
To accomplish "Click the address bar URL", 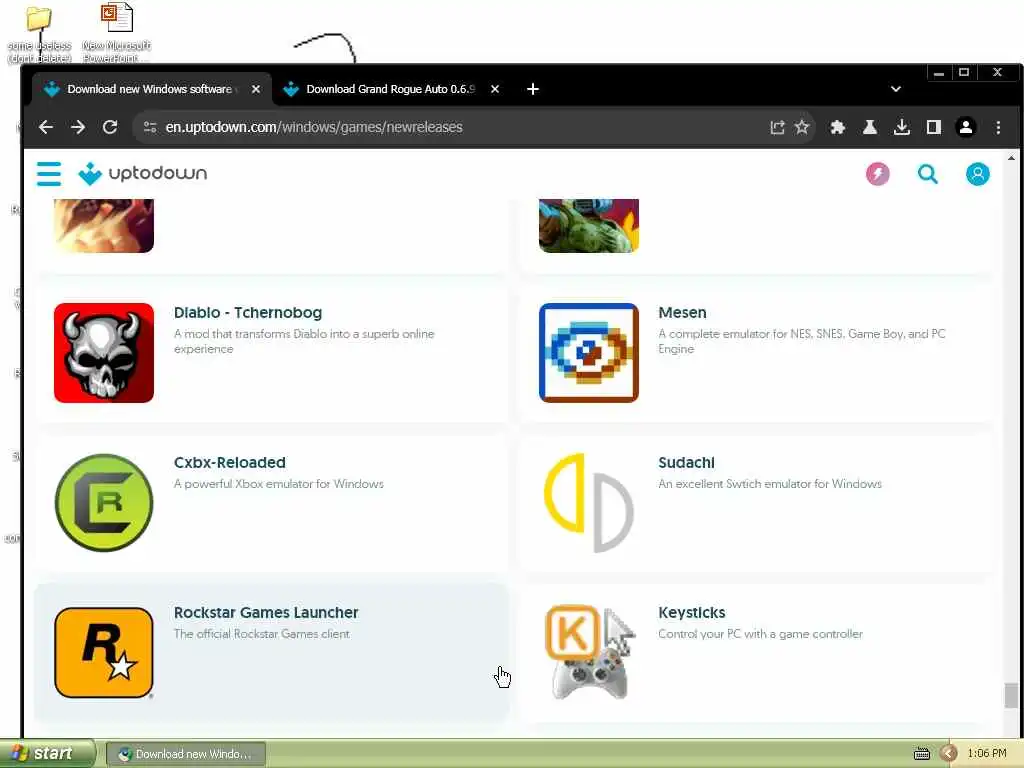I will tap(314, 127).
